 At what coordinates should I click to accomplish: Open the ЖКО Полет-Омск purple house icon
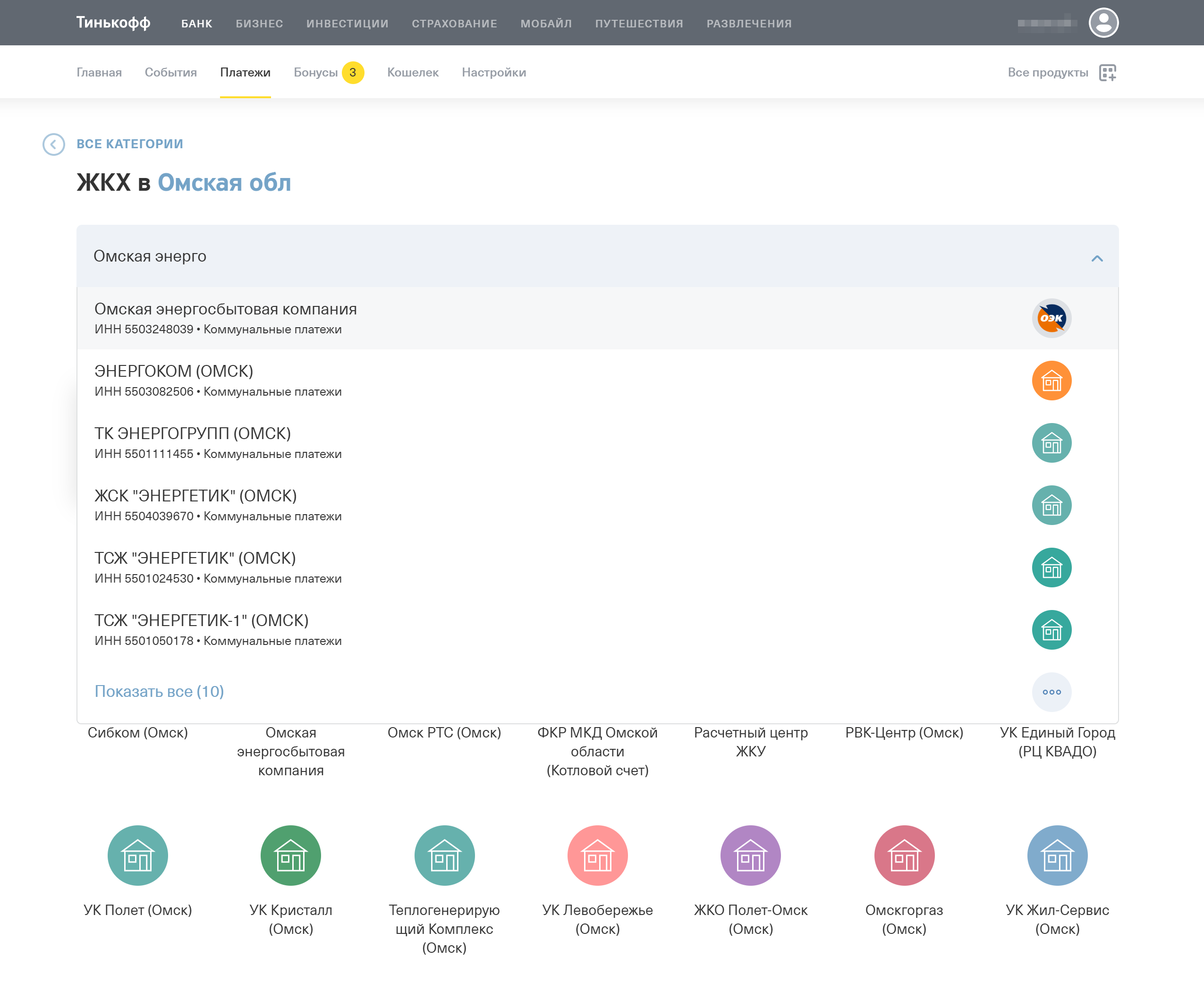coord(751,856)
